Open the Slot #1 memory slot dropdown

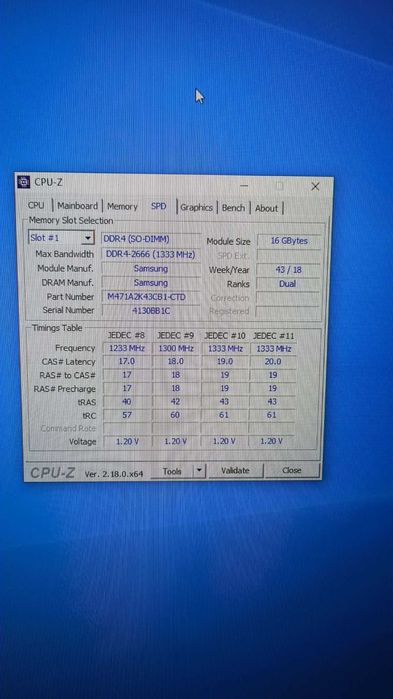point(61,238)
